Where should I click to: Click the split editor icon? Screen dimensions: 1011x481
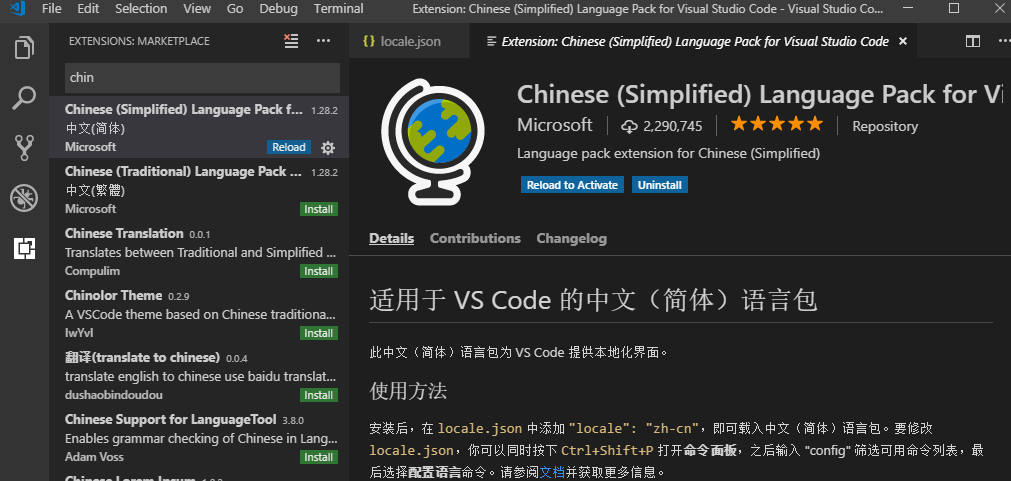pos(972,41)
